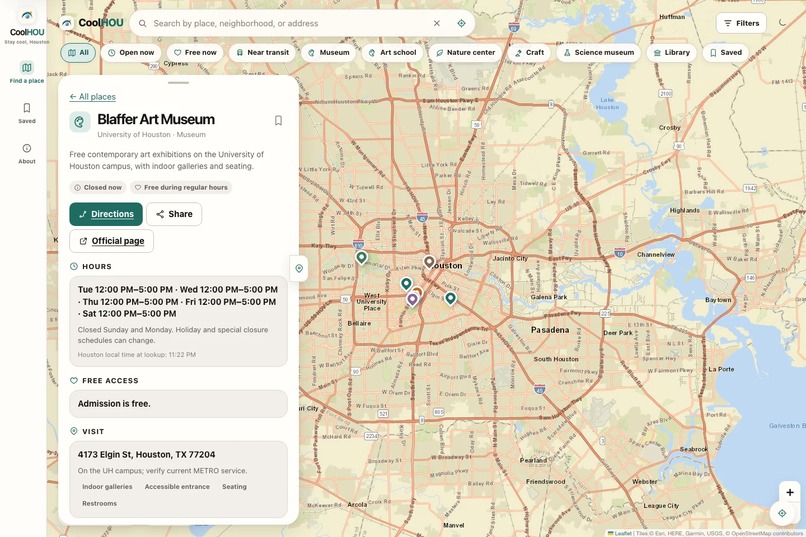Click the panel drag handle at top
This screenshot has height=537, width=806.
178,83
